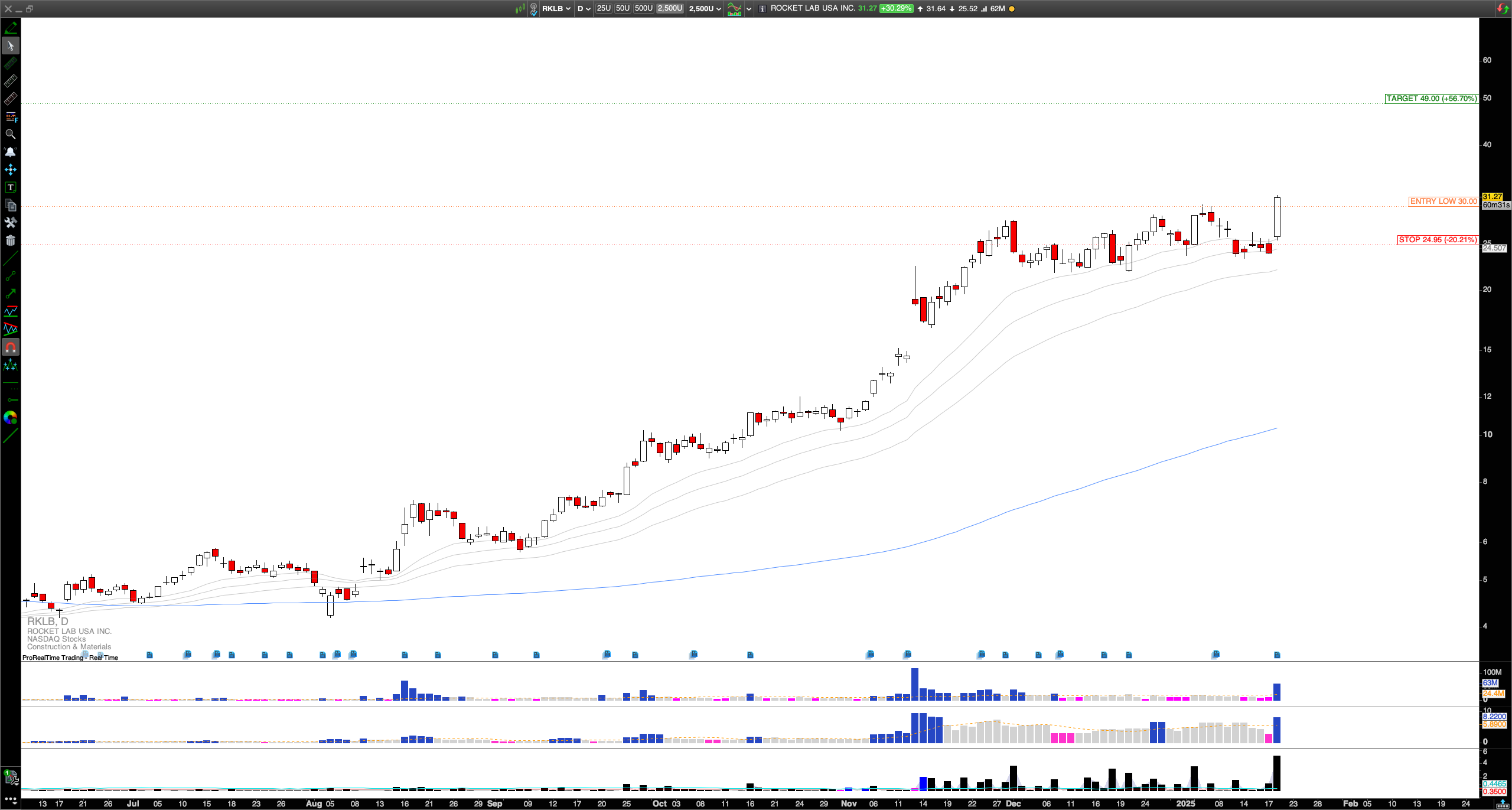The height and width of the screenshot is (810, 1512).
Task: Open the chat icon at bottom left
Action: [10, 776]
